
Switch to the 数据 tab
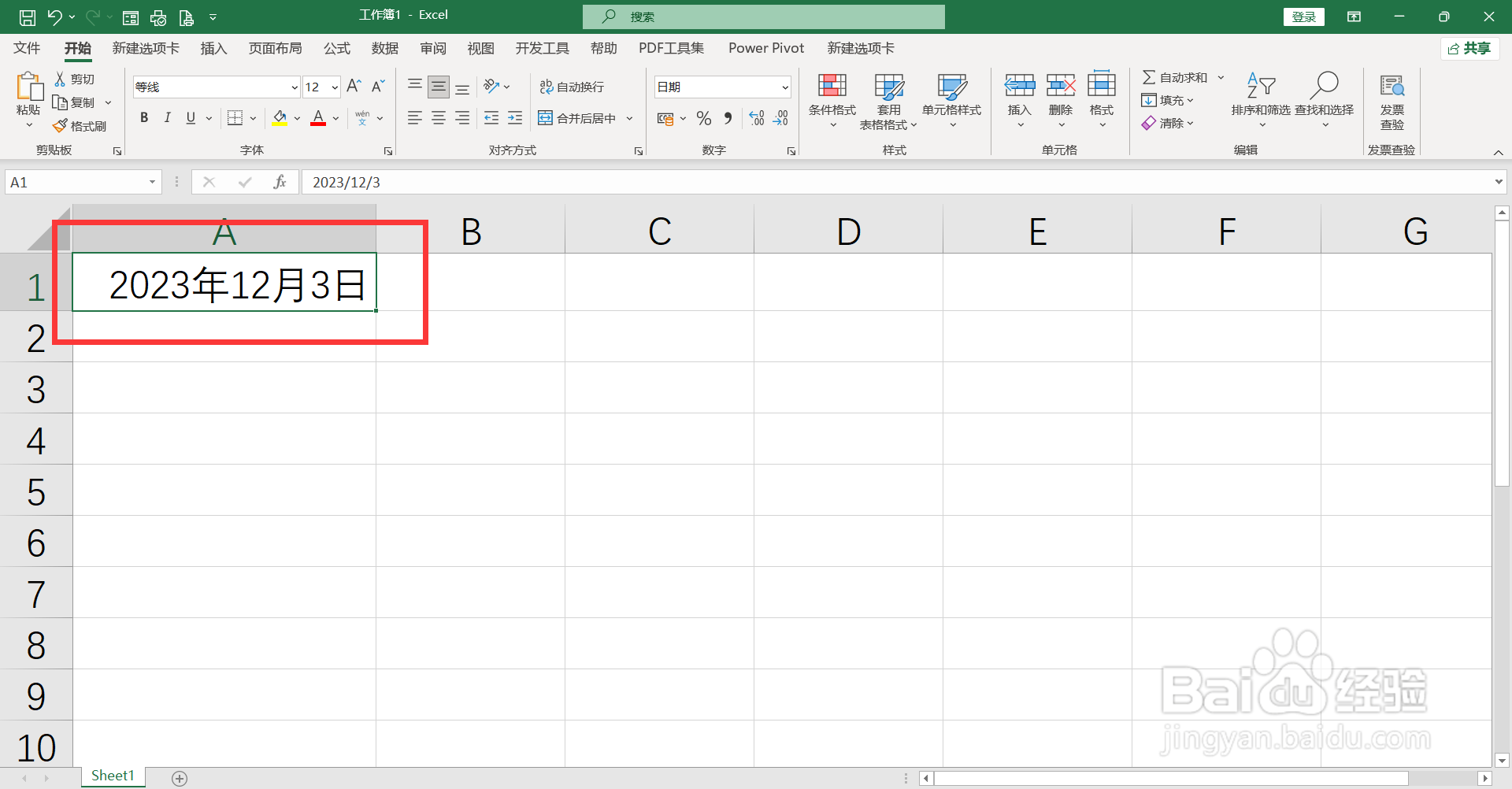(x=385, y=48)
